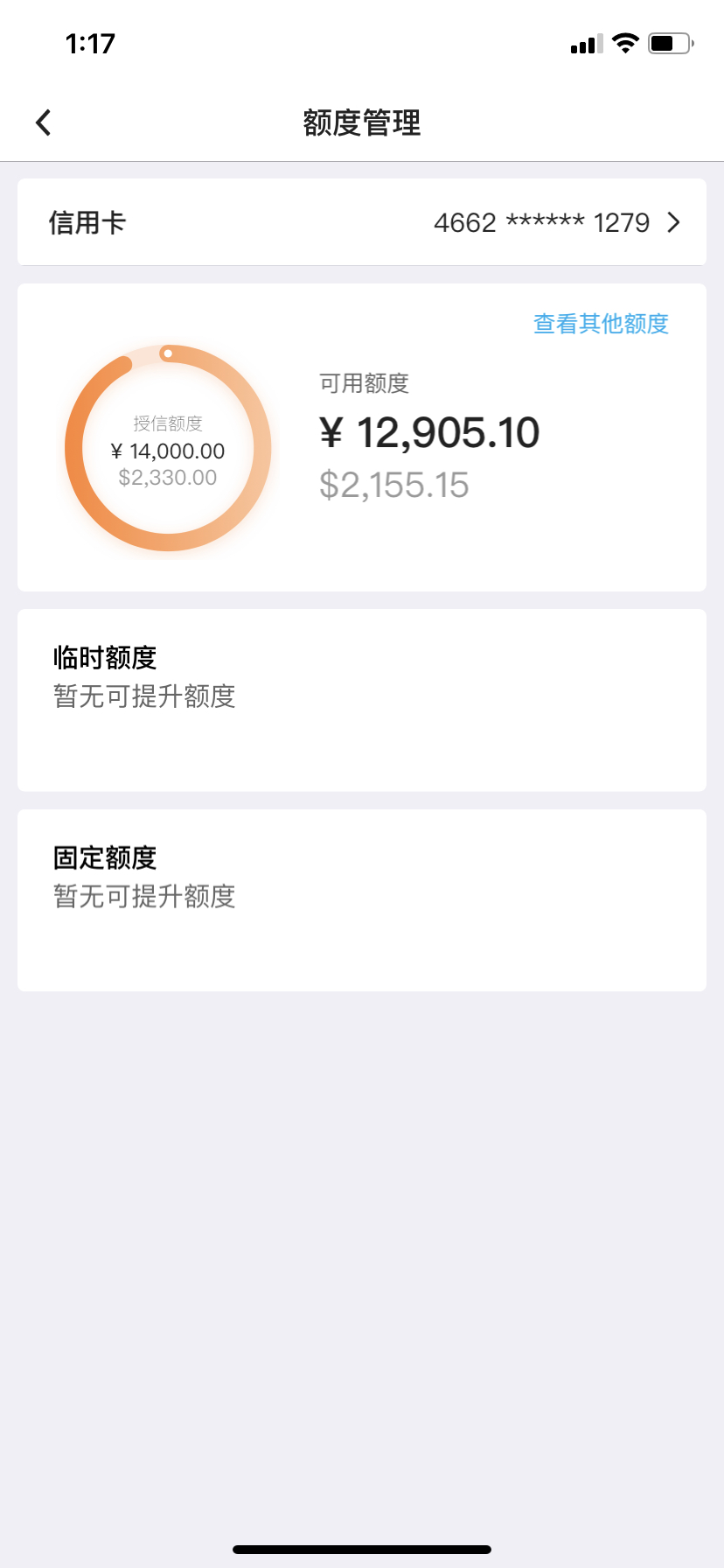This screenshot has height=1568, width=724.
Task: Tap the 授信额度 ¥ 14,000.00 text
Action: point(168,451)
